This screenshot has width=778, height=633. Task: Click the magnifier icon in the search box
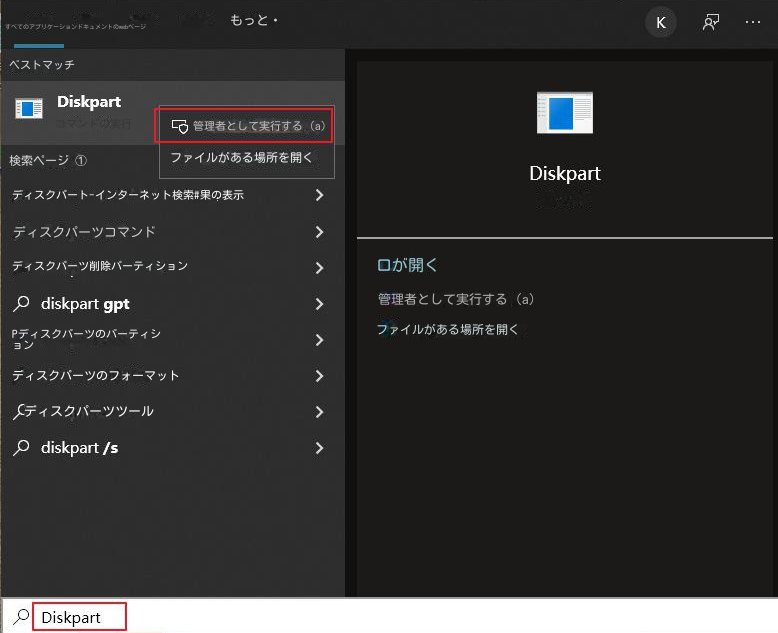[x=21, y=617]
